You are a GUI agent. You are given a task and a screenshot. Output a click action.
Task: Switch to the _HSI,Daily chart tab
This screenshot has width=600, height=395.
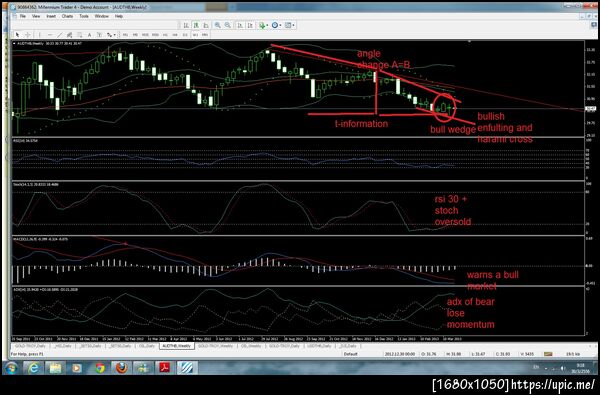pyautogui.click(x=62, y=346)
